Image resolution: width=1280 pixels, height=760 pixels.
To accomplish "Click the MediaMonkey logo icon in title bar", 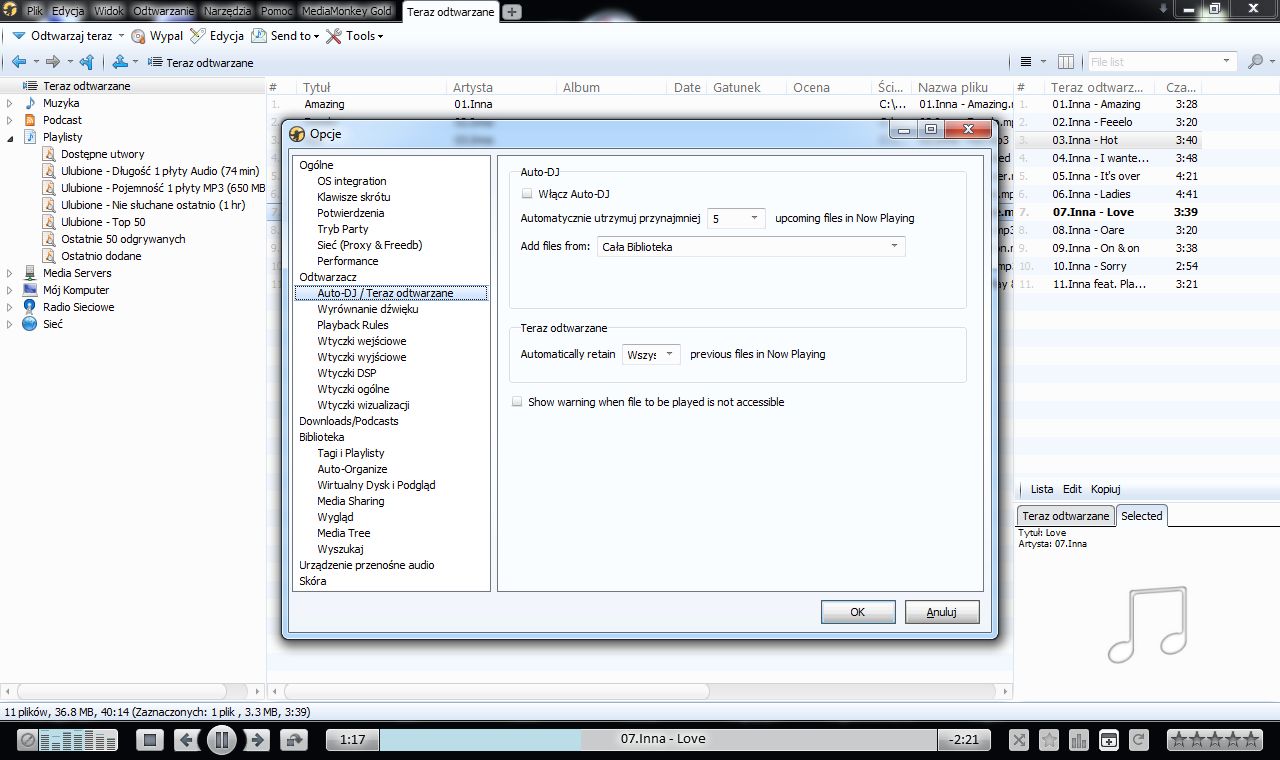I will (10, 11).
